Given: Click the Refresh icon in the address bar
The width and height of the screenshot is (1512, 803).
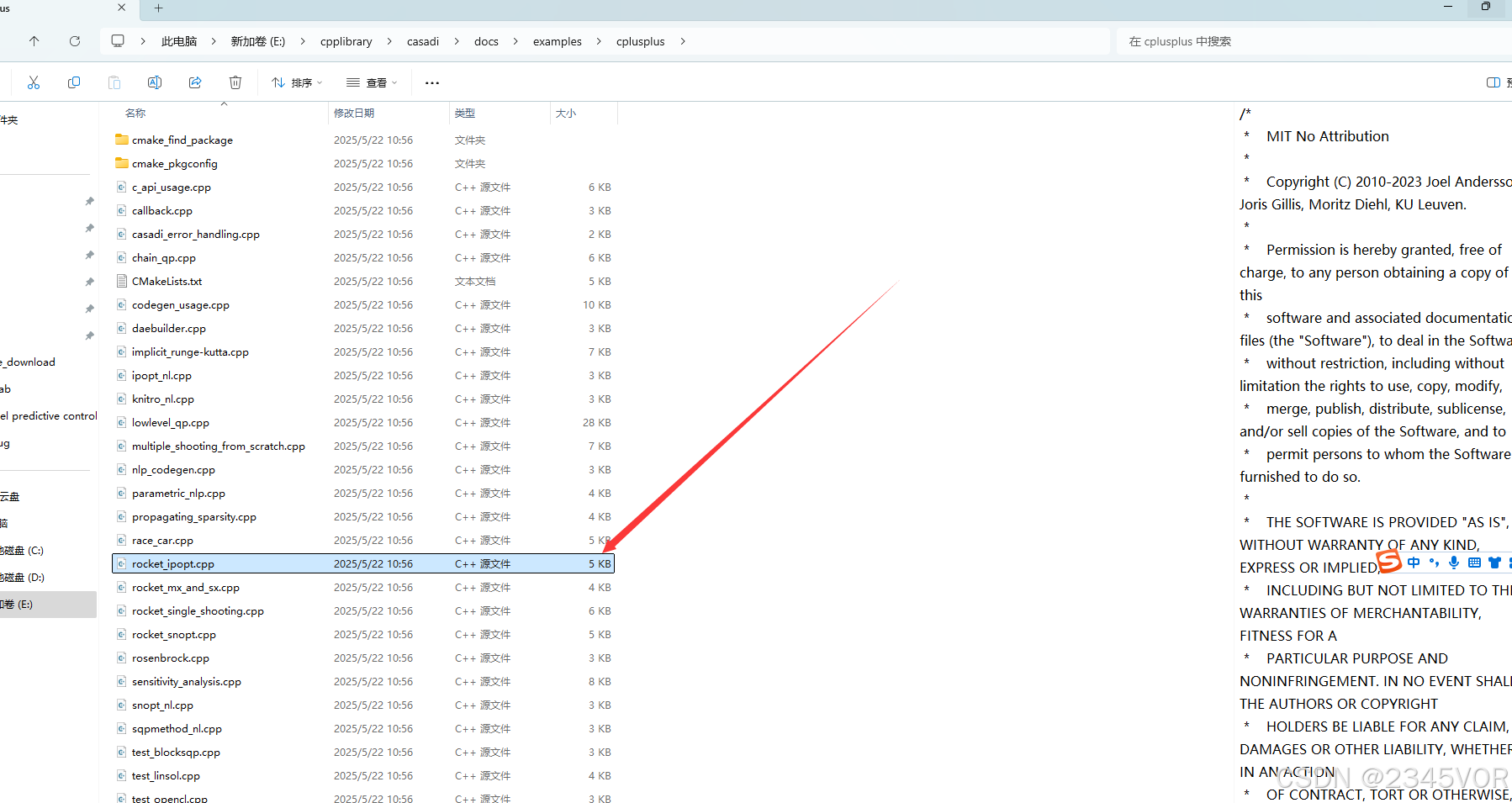Looking at the screenshot, I should click(x=74, y=40).
